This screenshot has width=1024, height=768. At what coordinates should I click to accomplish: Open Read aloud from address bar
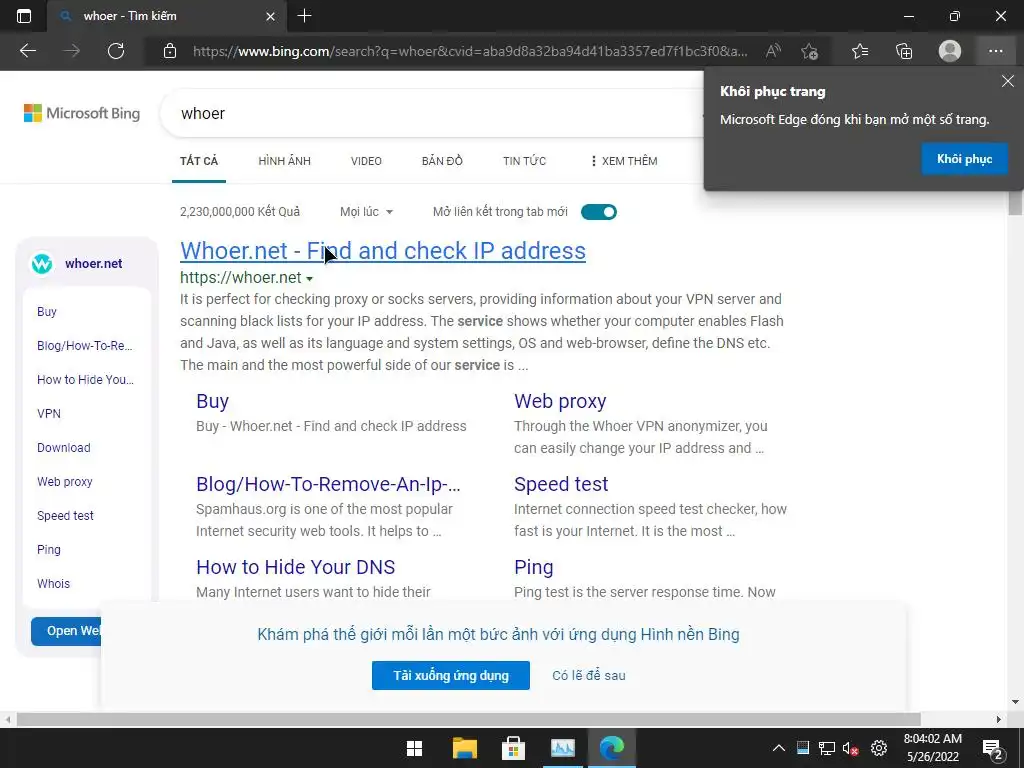tap(773, 51)
